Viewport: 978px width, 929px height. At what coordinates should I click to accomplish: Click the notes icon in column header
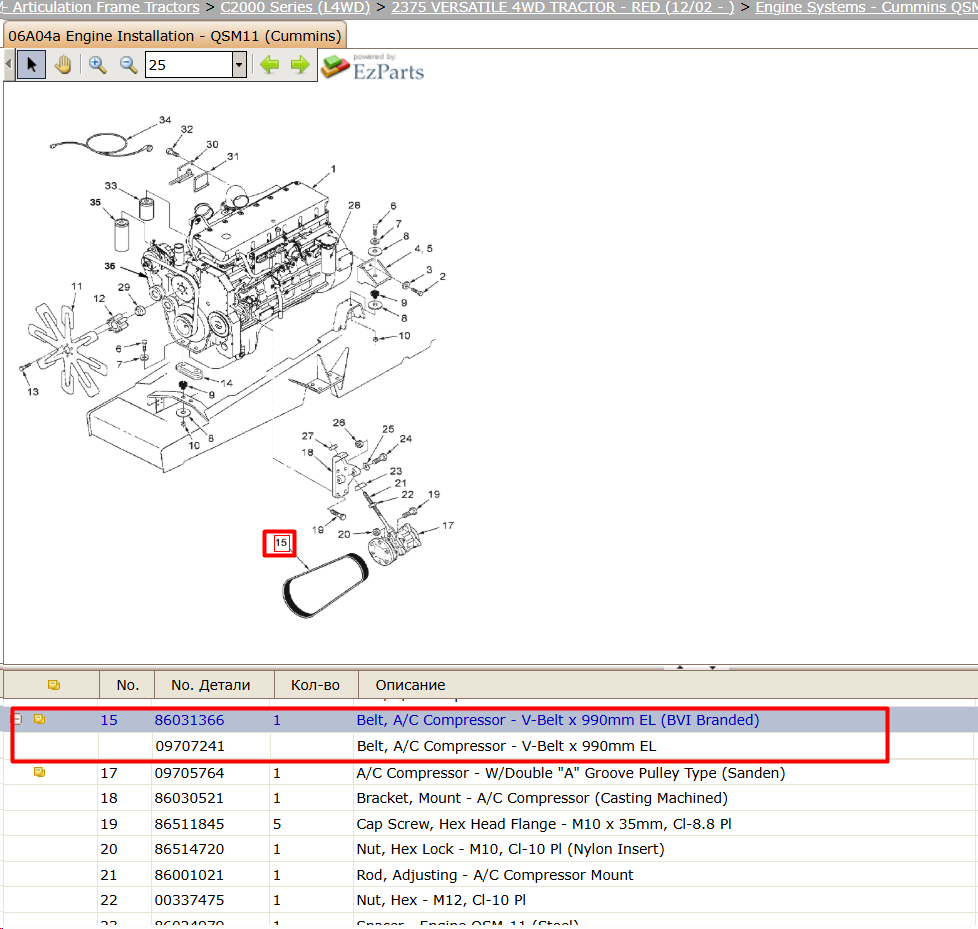click(54, 685)
